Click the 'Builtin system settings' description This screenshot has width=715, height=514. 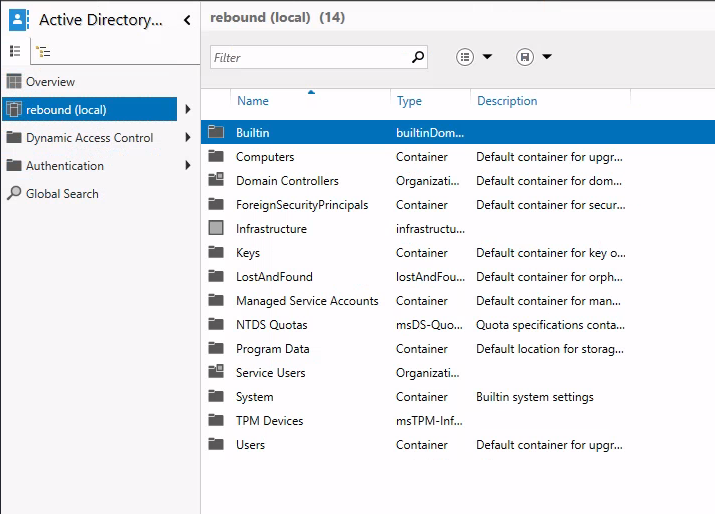pyautogui.click(x=535, y=397)
